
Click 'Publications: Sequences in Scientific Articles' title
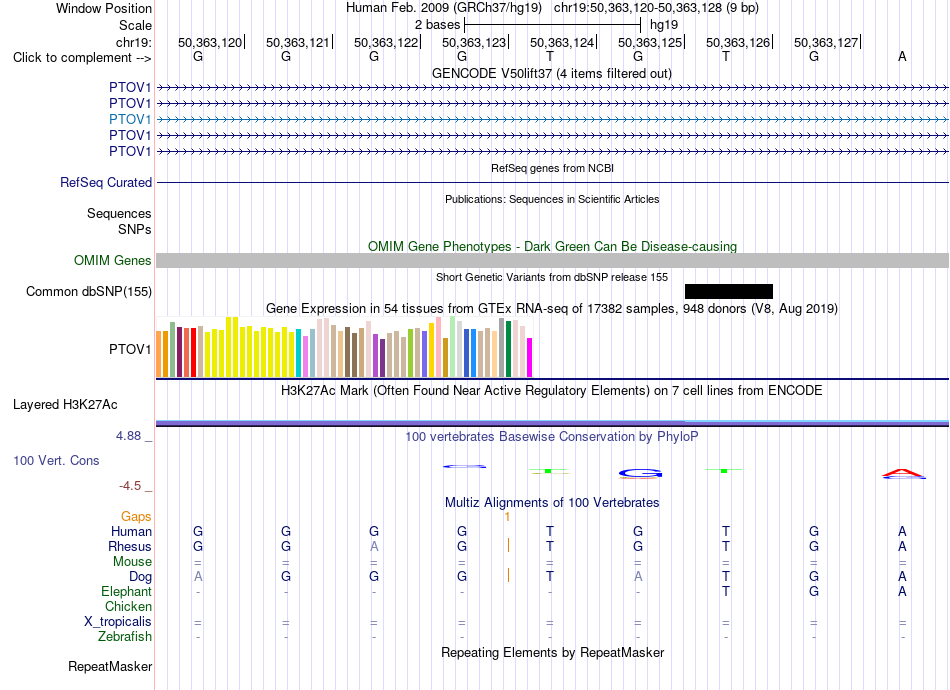coord(552,199)
